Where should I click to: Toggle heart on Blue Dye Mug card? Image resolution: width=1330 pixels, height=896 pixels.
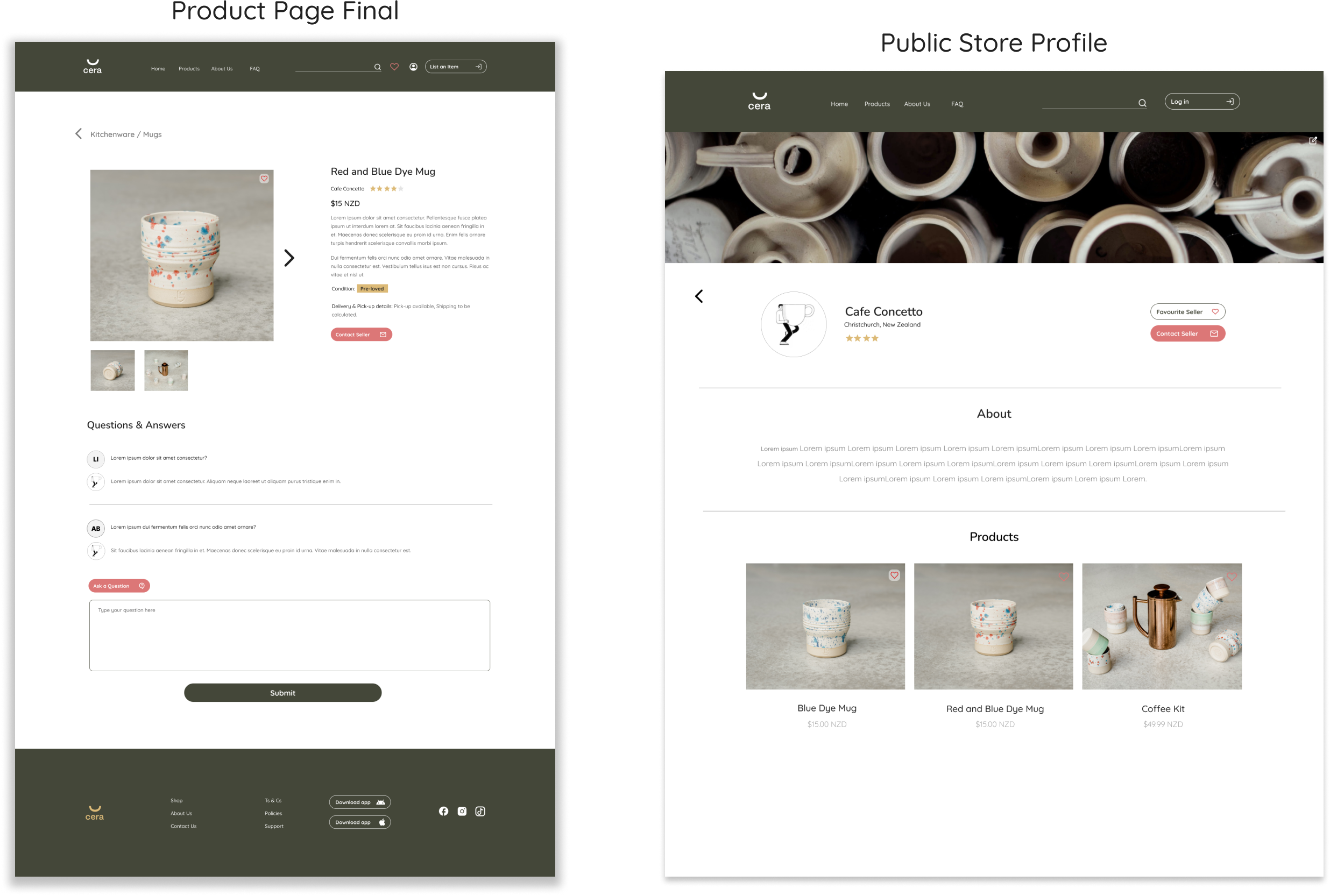click(x=894, y=575)
